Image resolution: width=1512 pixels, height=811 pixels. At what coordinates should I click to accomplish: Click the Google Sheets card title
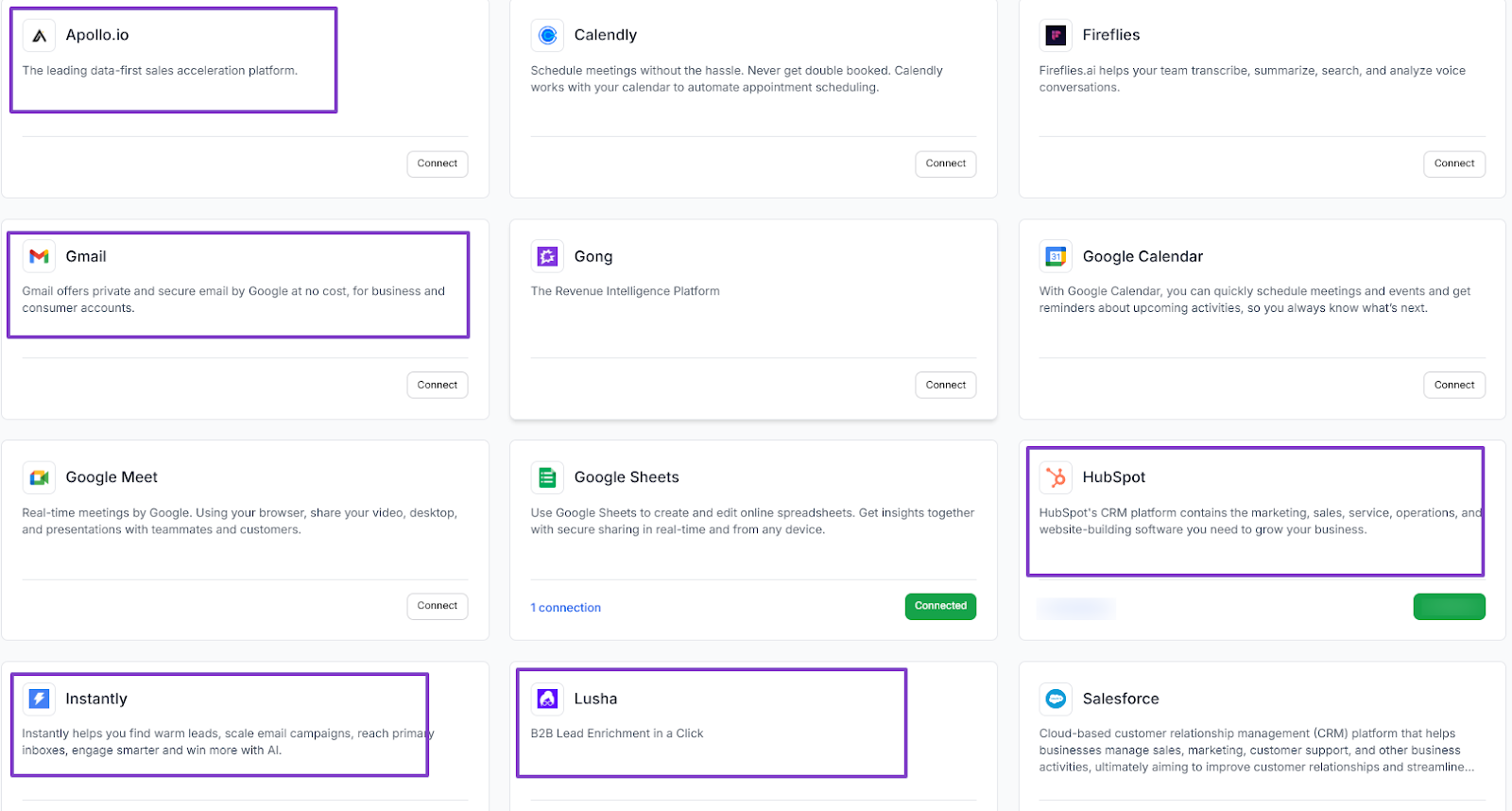click(627, 477)
